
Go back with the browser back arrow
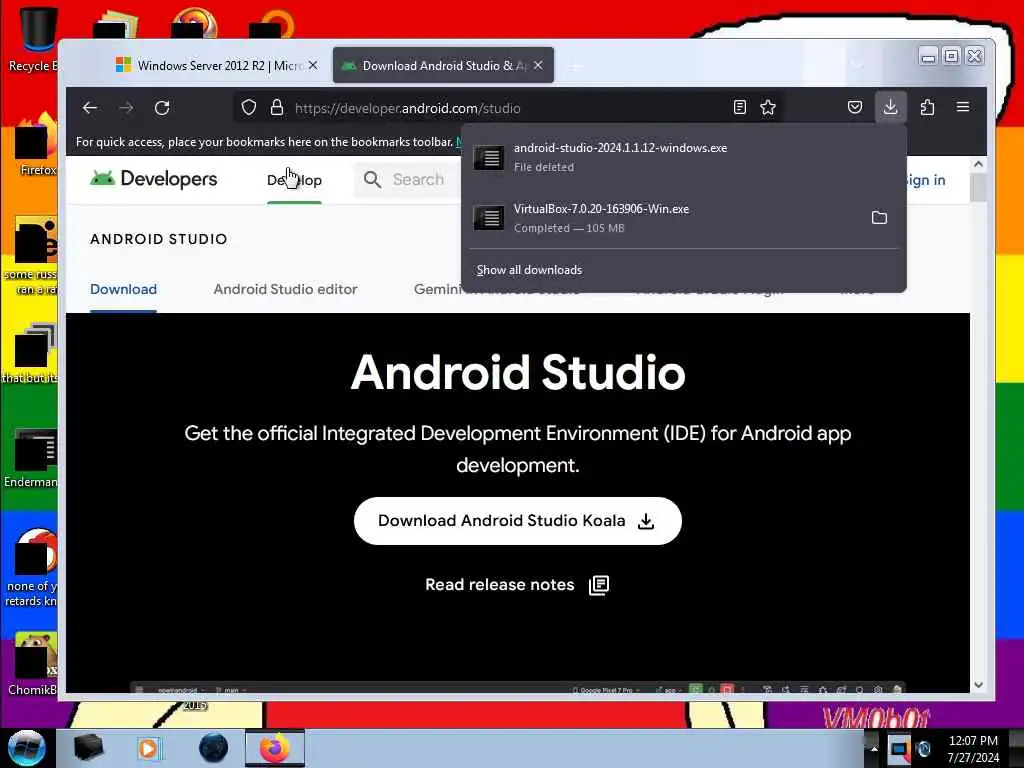tap(90, 108)
